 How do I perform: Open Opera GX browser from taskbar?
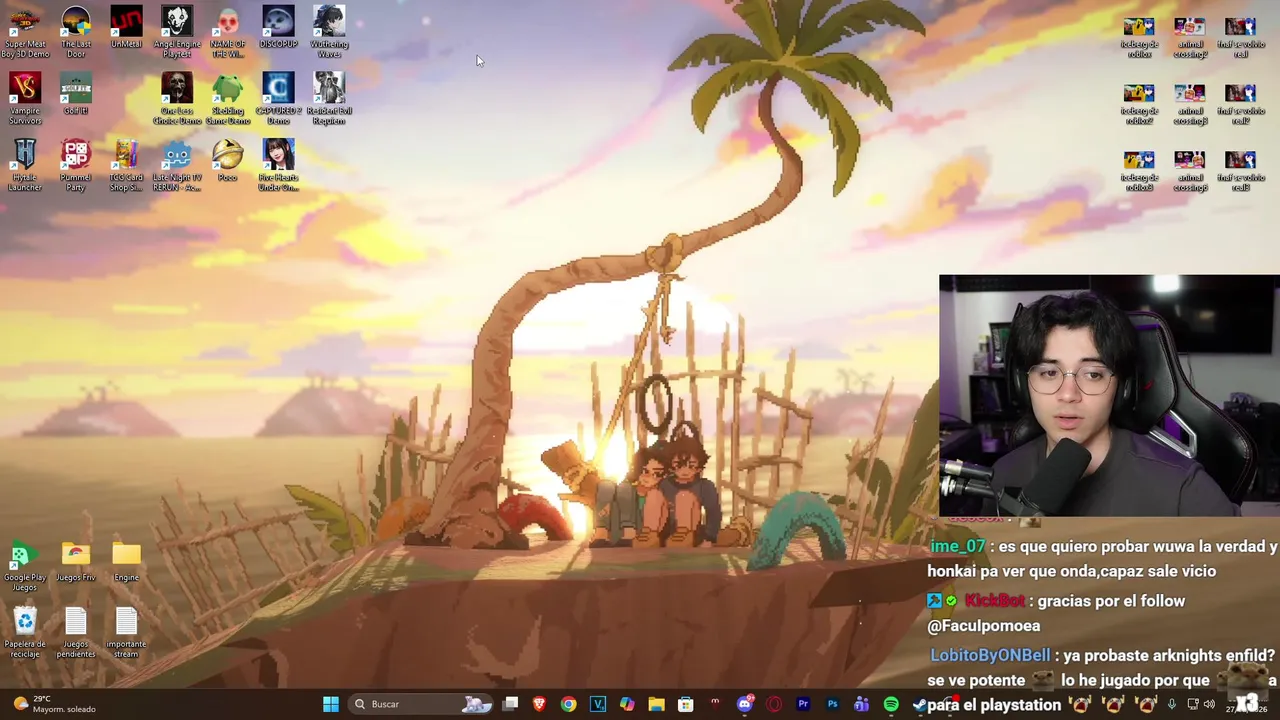coord(774,704)
